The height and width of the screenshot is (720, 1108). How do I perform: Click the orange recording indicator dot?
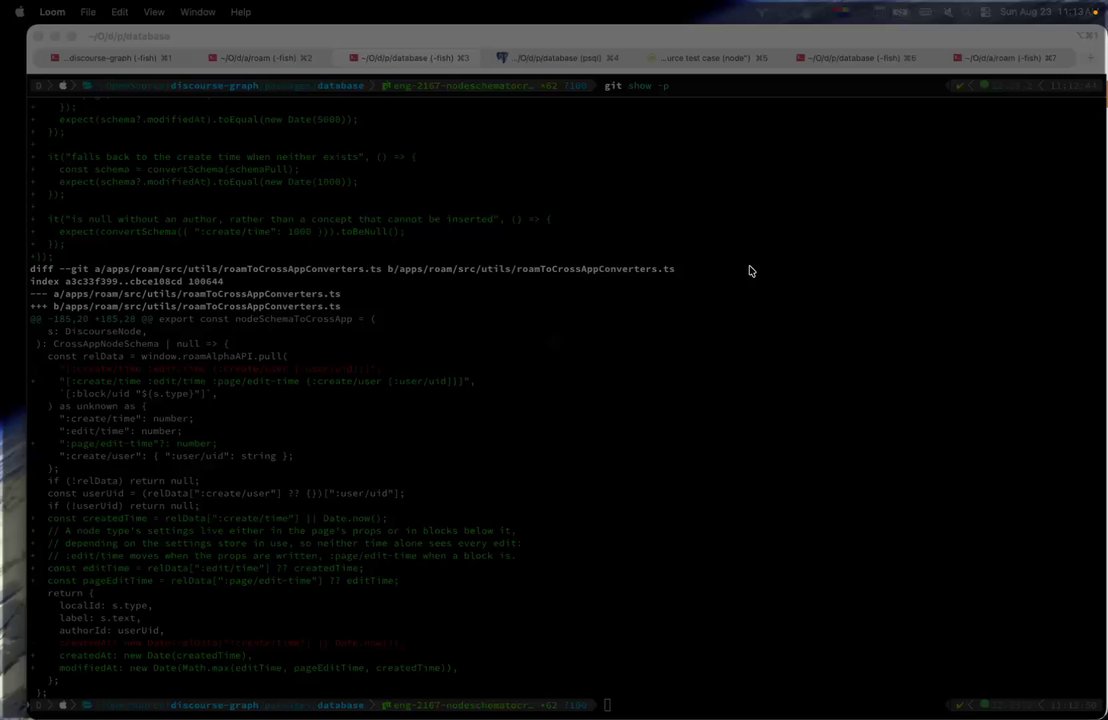(x=1096, y=12)
